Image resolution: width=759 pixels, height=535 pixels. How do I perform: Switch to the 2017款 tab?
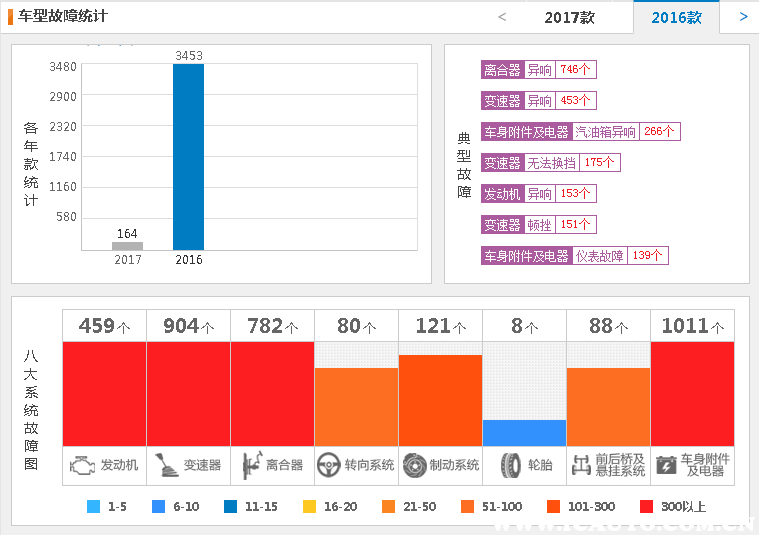(569, 17)
